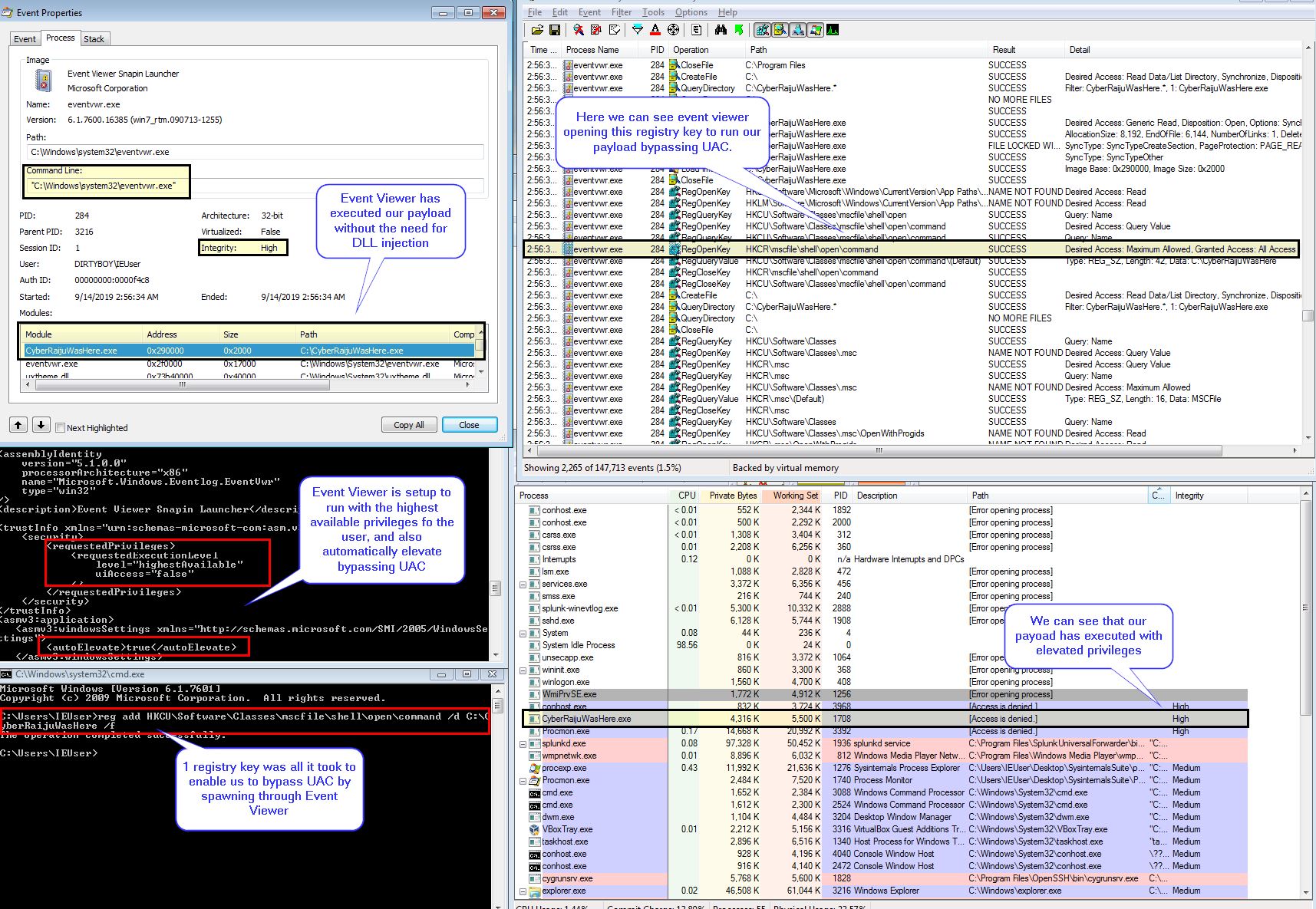Toggle Show Profiling Events graph icon
Viewport: 1316px width, 909px height.
pyautogui.click(x=833, y=30)
